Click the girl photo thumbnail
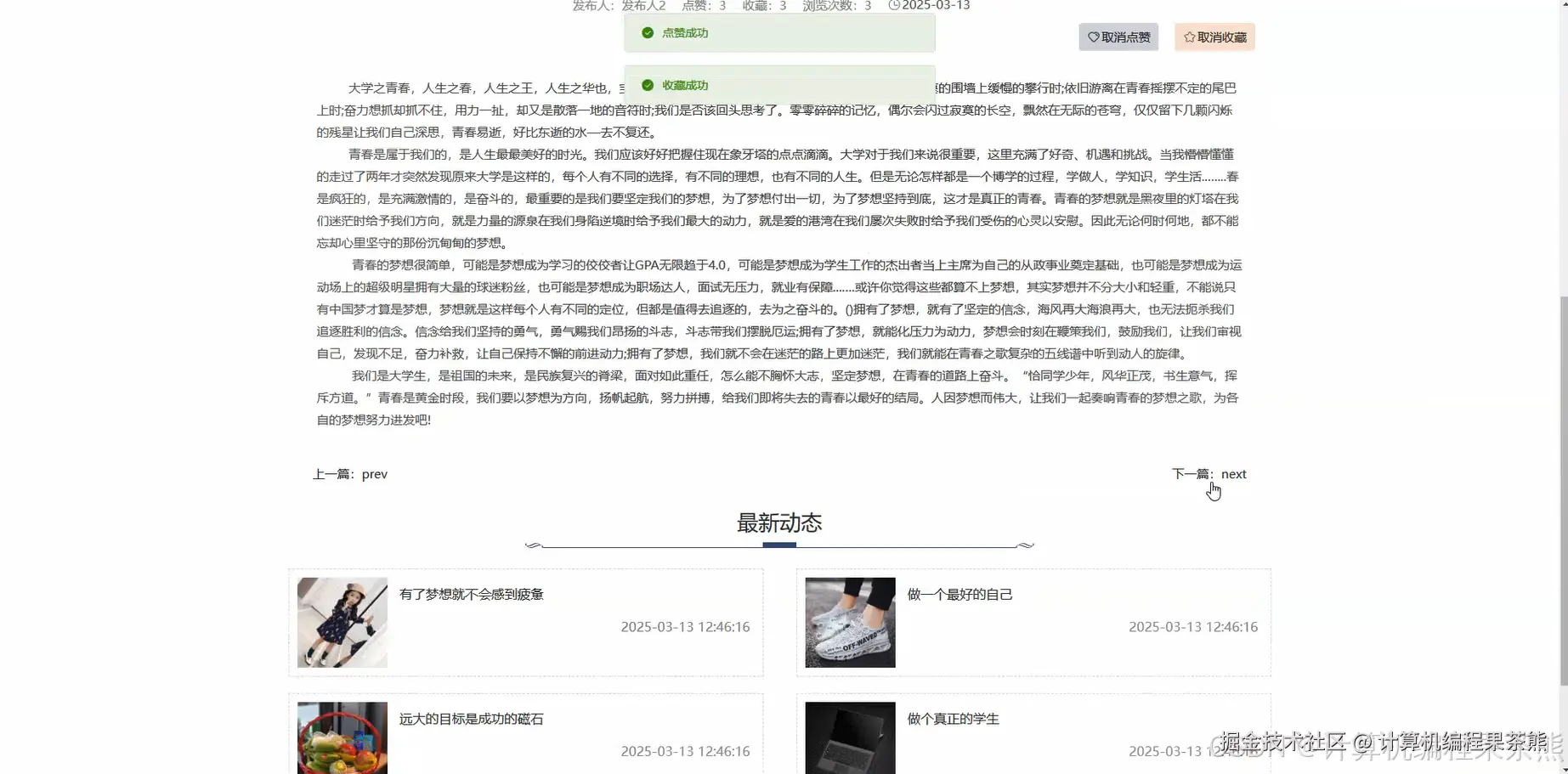Image resolution: width=1568 pixels, height=774 pixels. (x=342, y=622)
